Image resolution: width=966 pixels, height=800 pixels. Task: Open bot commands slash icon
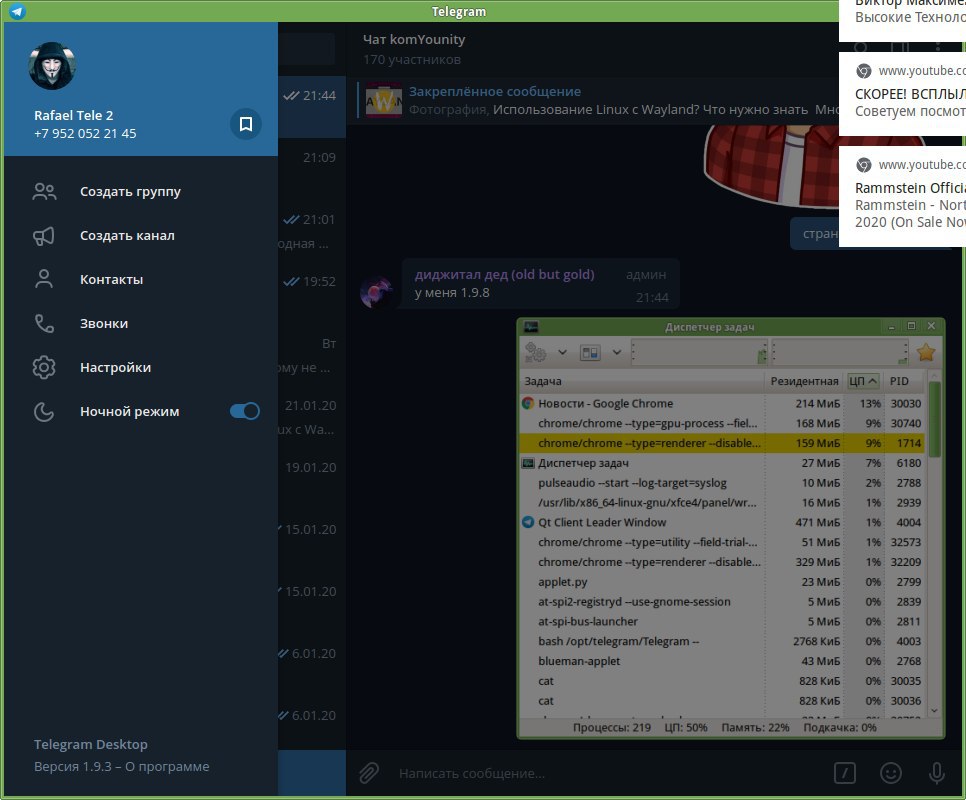[845, 773]
